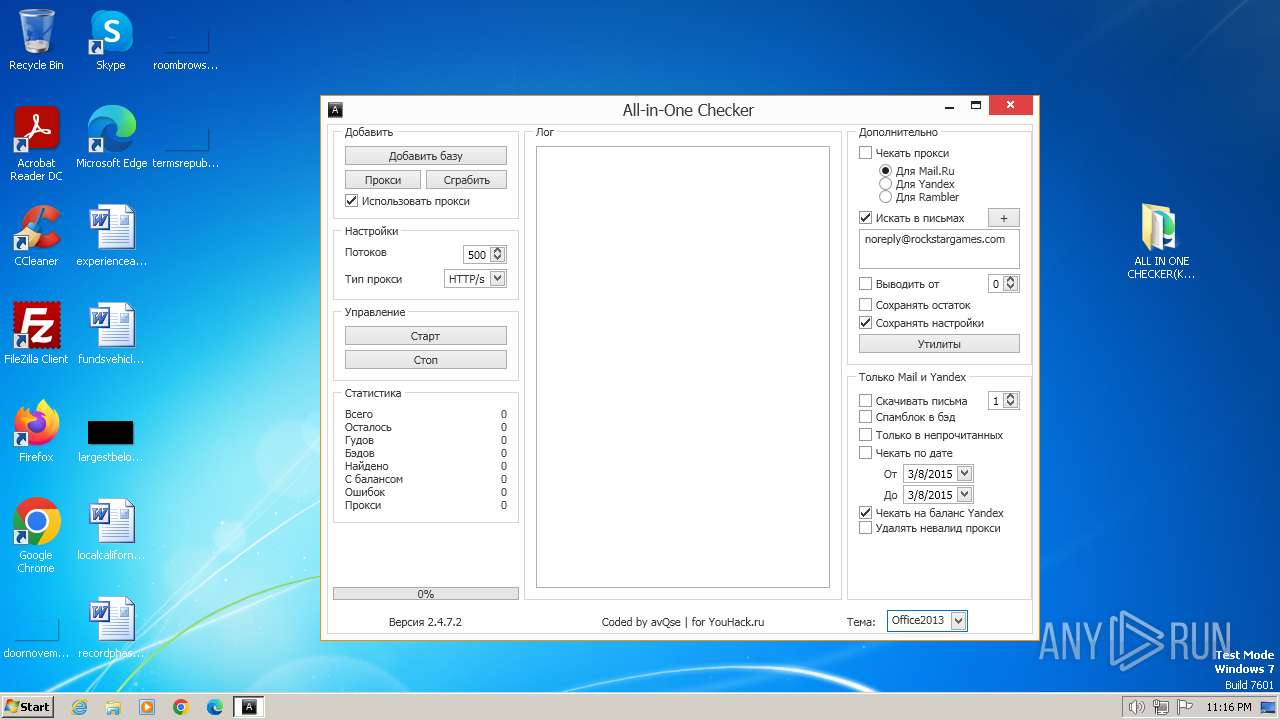This screenshot has width=1280, height=720.
Task: Toggle the Чекать на баланс Yandex checkbox
Action: [865, 513]
